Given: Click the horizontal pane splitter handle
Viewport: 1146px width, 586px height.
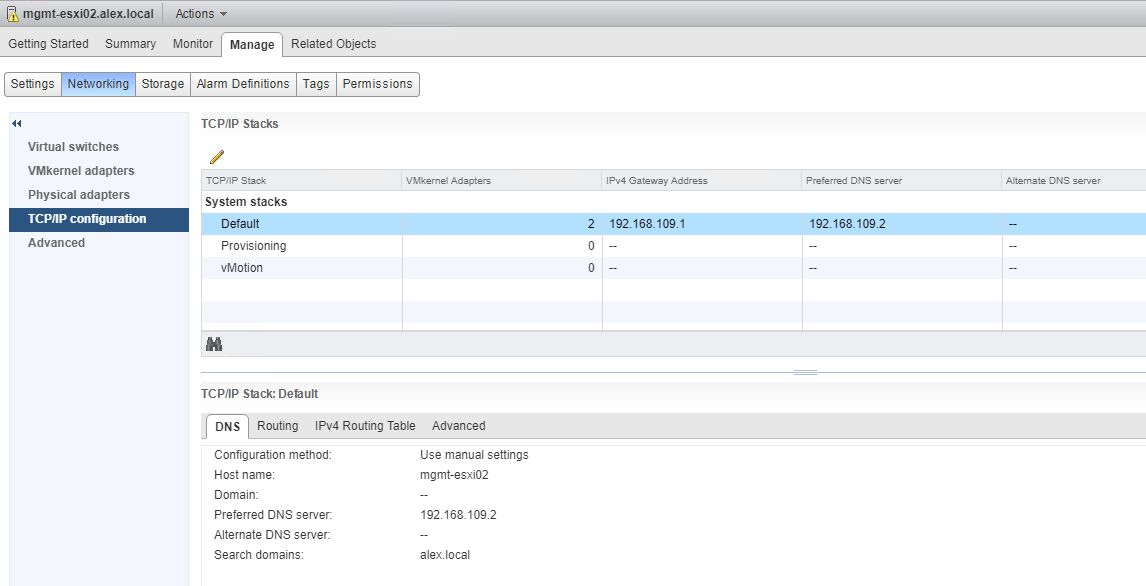Looking at the screenshot, I should tap(805, 372).
